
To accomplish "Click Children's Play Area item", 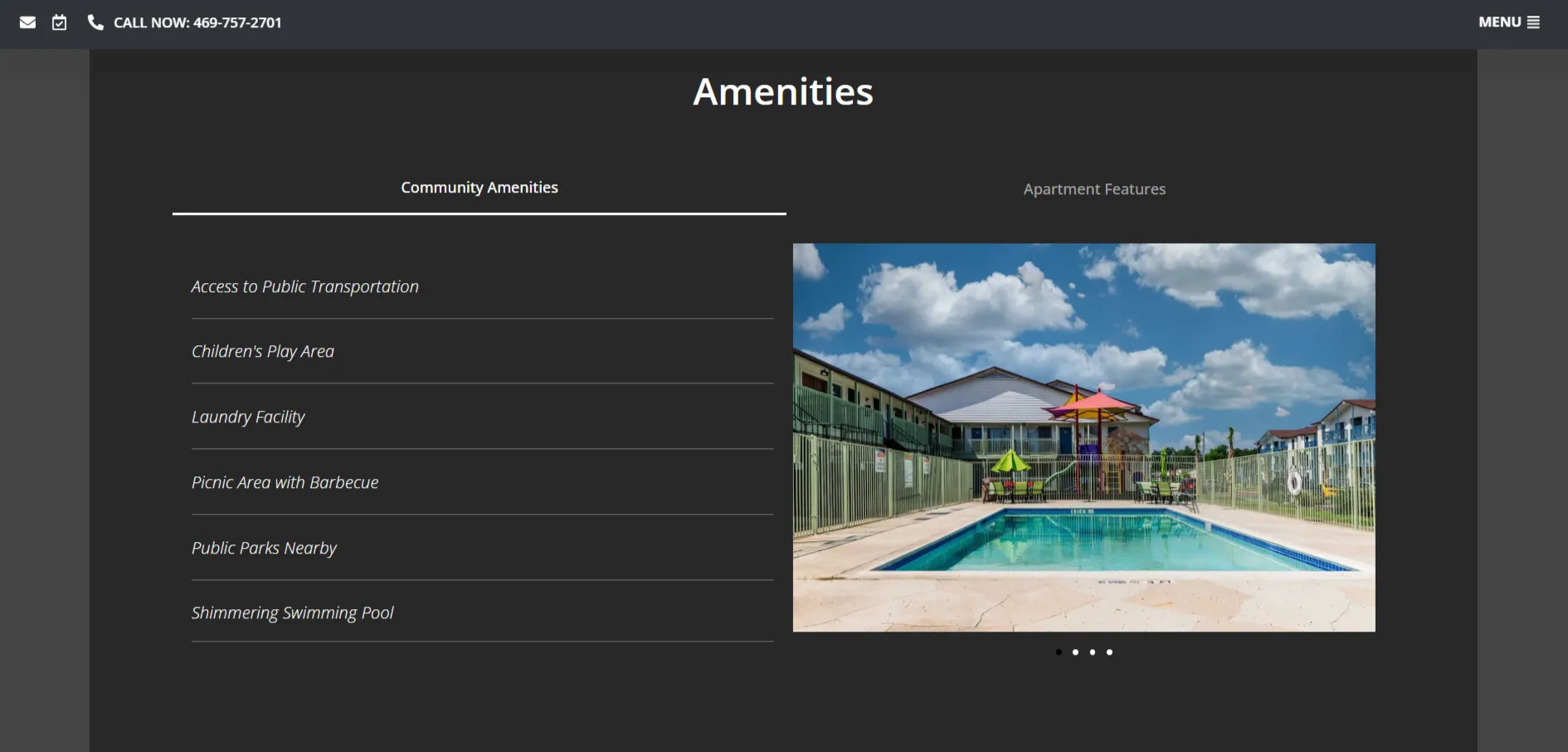I will pyautogui.click(x=482, y=351).
